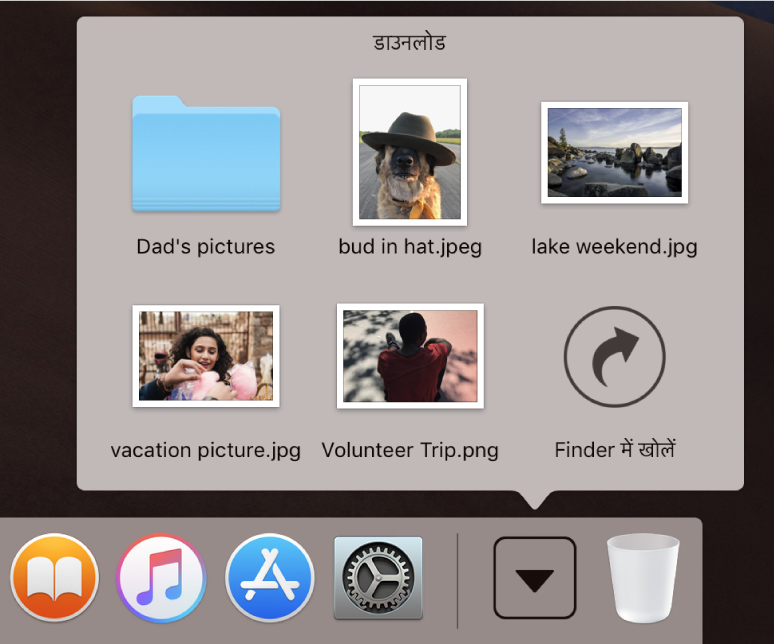This screenshot has height=644, width=774.
Task: Open the Trash in the Dock
Action: (643, 578)
